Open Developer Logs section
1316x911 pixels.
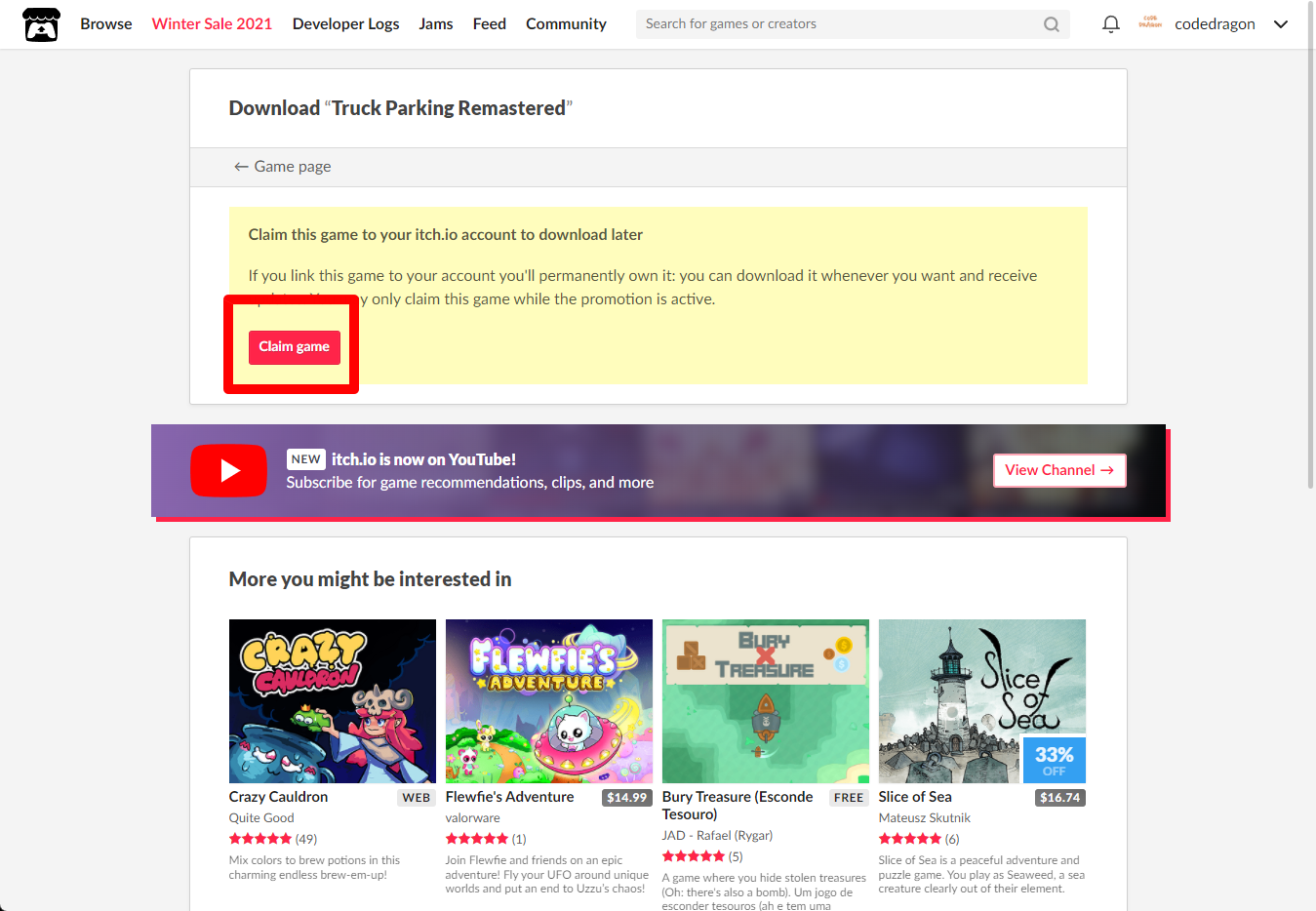(x=345, y=24)
